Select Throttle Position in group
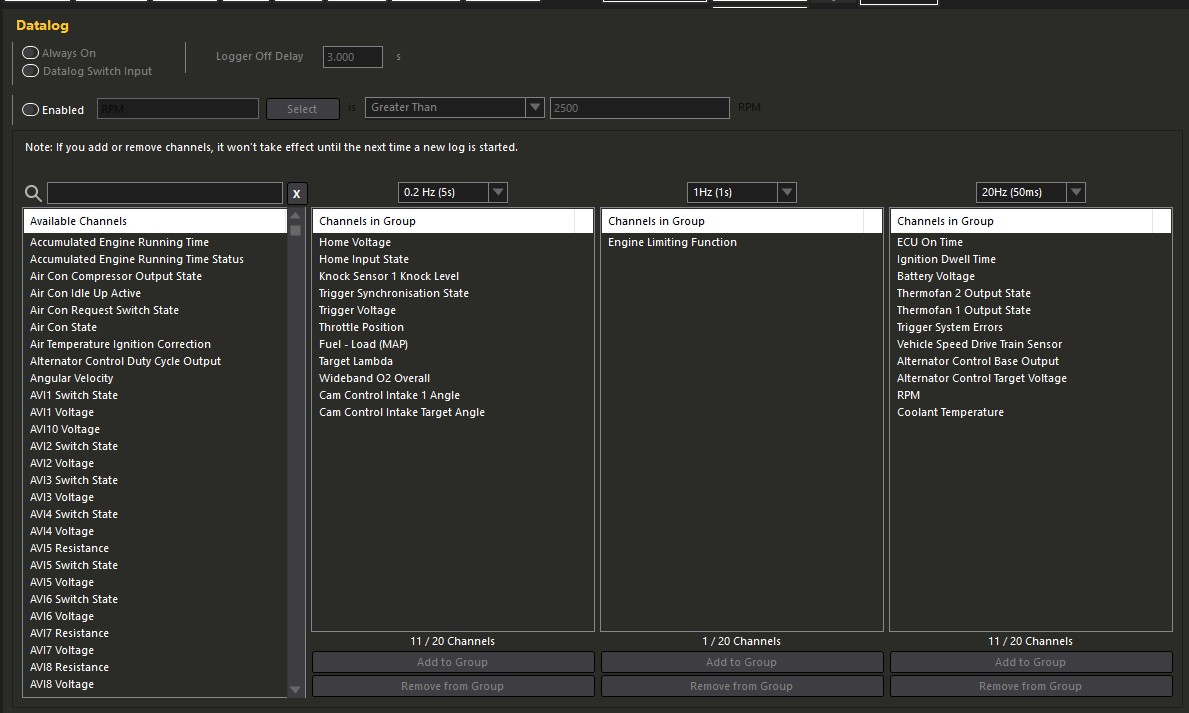Image resolution: width=1189 pixels, height=713 pixels. [361, 328]
